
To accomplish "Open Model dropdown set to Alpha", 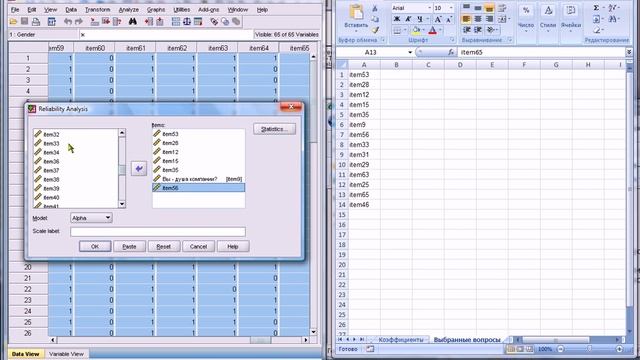I will pos(91,218).
